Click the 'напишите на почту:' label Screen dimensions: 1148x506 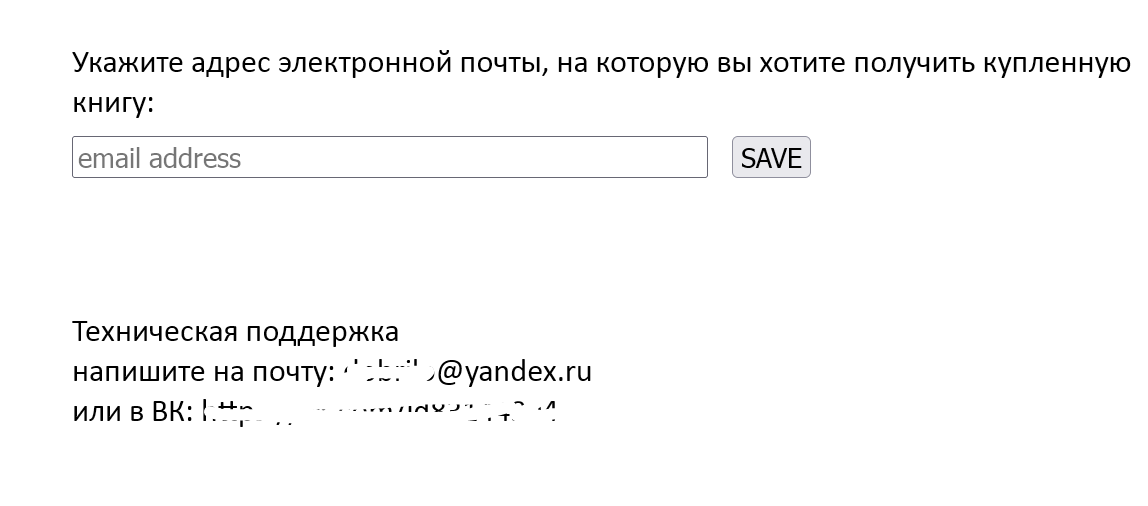point(204,372)
